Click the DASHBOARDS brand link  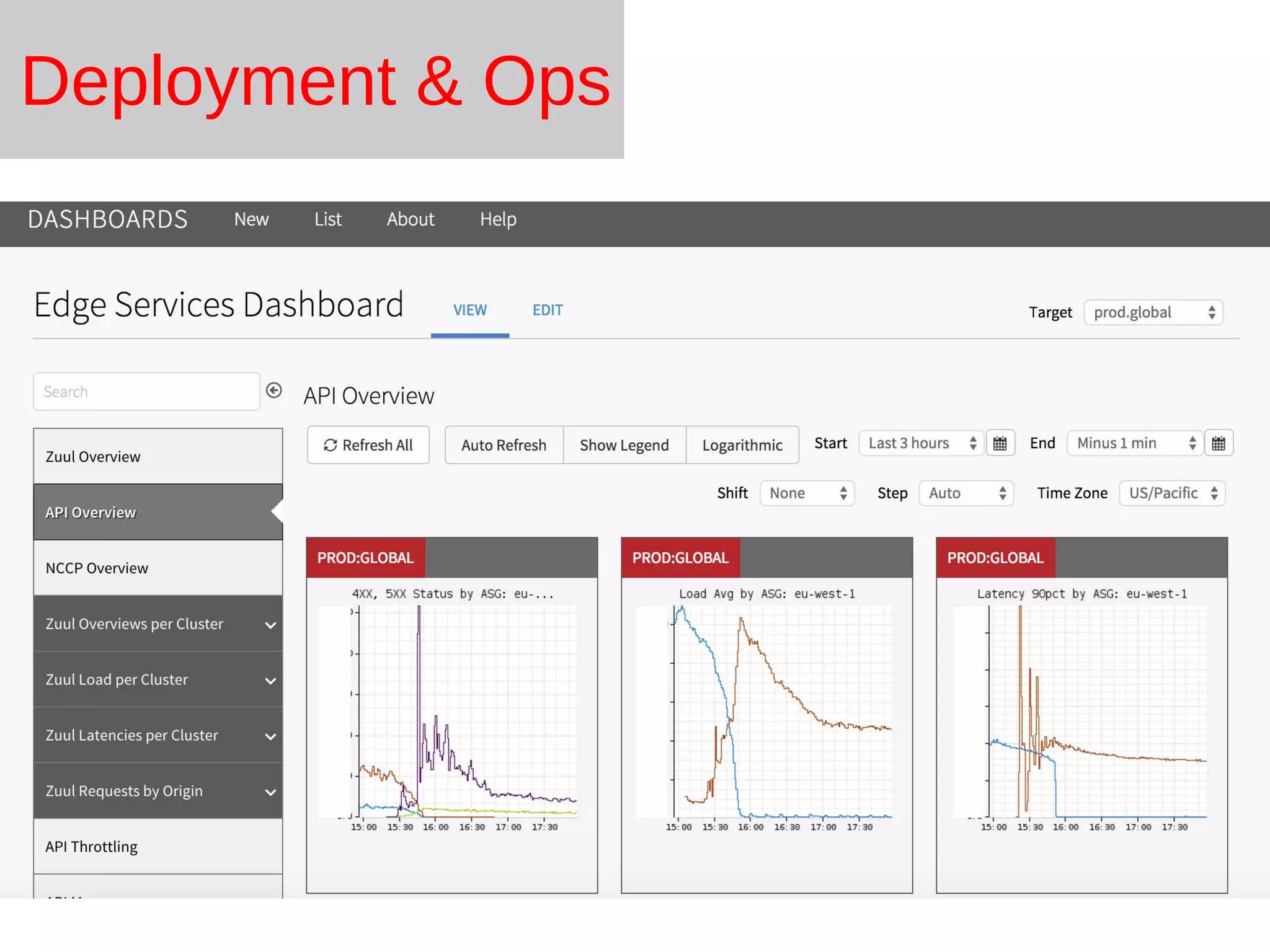pyautogui.click(x=107, y=219)
